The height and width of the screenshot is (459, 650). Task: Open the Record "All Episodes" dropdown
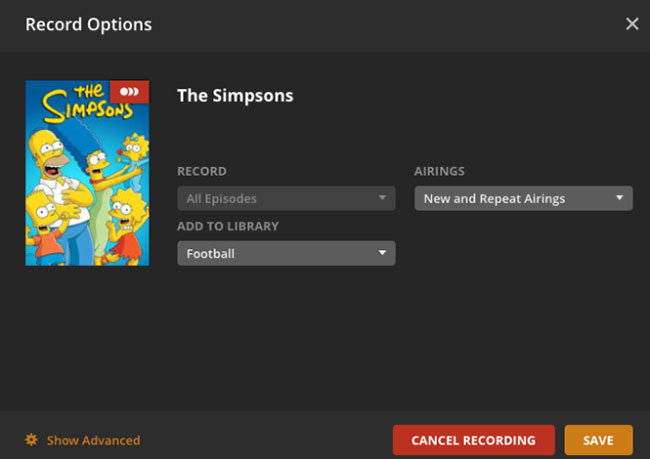286,198
